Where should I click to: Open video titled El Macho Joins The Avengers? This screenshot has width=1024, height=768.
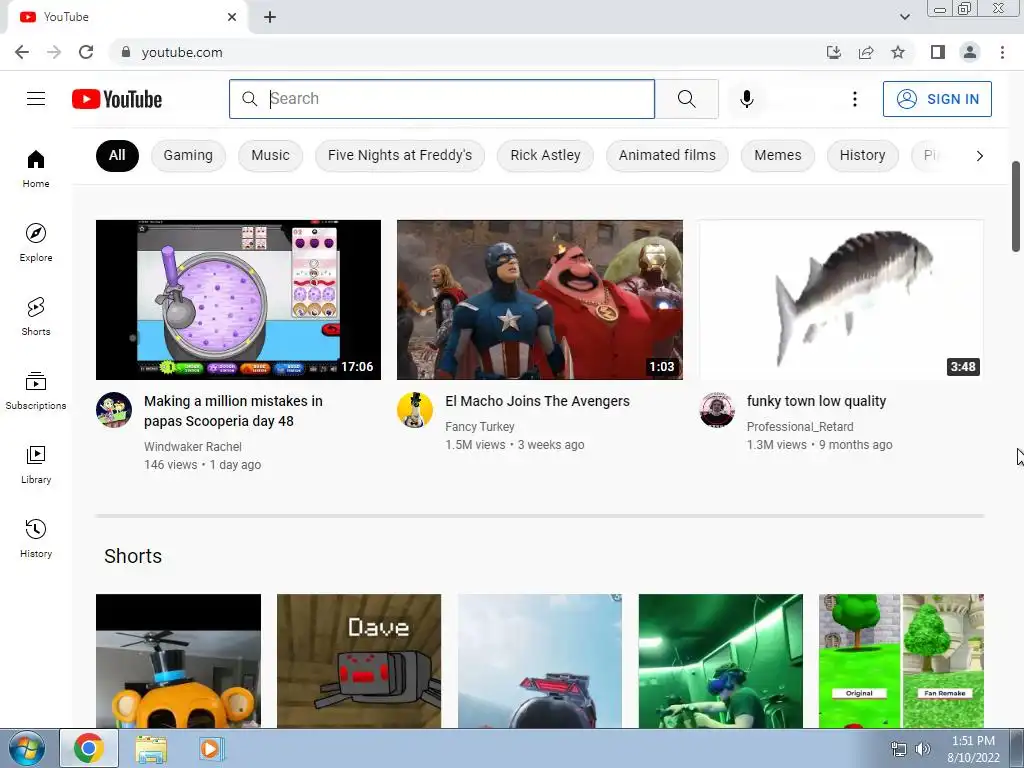pos(537,401)
